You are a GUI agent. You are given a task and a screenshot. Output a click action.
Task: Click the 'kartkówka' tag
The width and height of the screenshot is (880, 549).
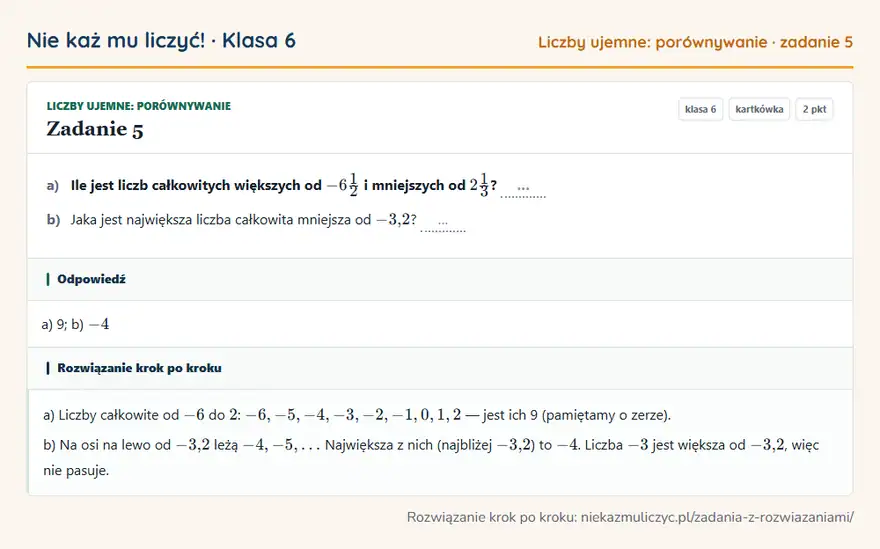[x=759, y=109]
